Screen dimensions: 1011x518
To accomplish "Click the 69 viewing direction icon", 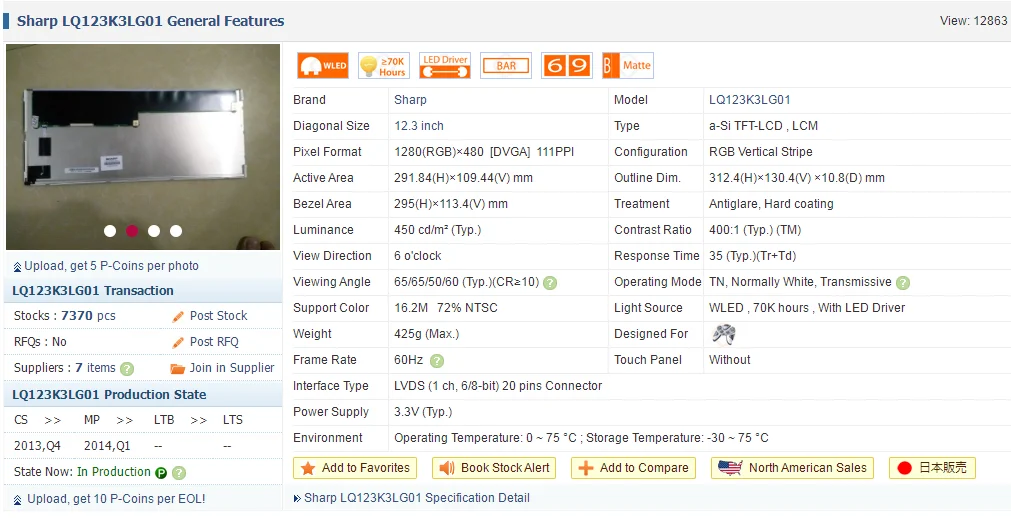I will pyautogui.click(x=567, y=65).
